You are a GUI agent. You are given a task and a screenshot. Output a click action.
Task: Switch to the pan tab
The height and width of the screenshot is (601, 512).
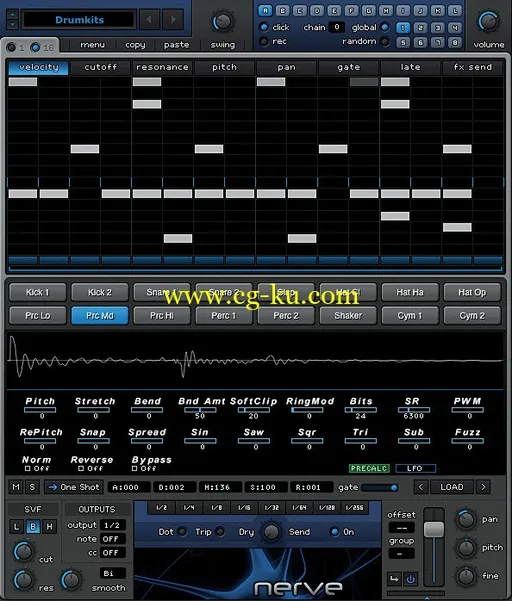[287, 67]
